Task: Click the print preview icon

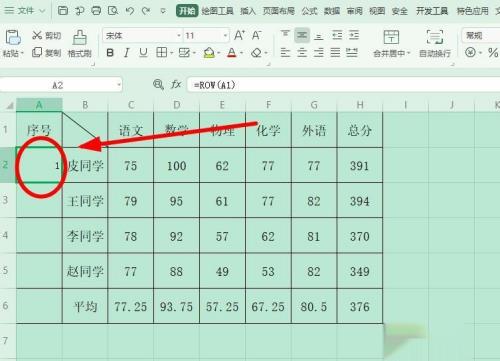Action: [x=113, y=11]
